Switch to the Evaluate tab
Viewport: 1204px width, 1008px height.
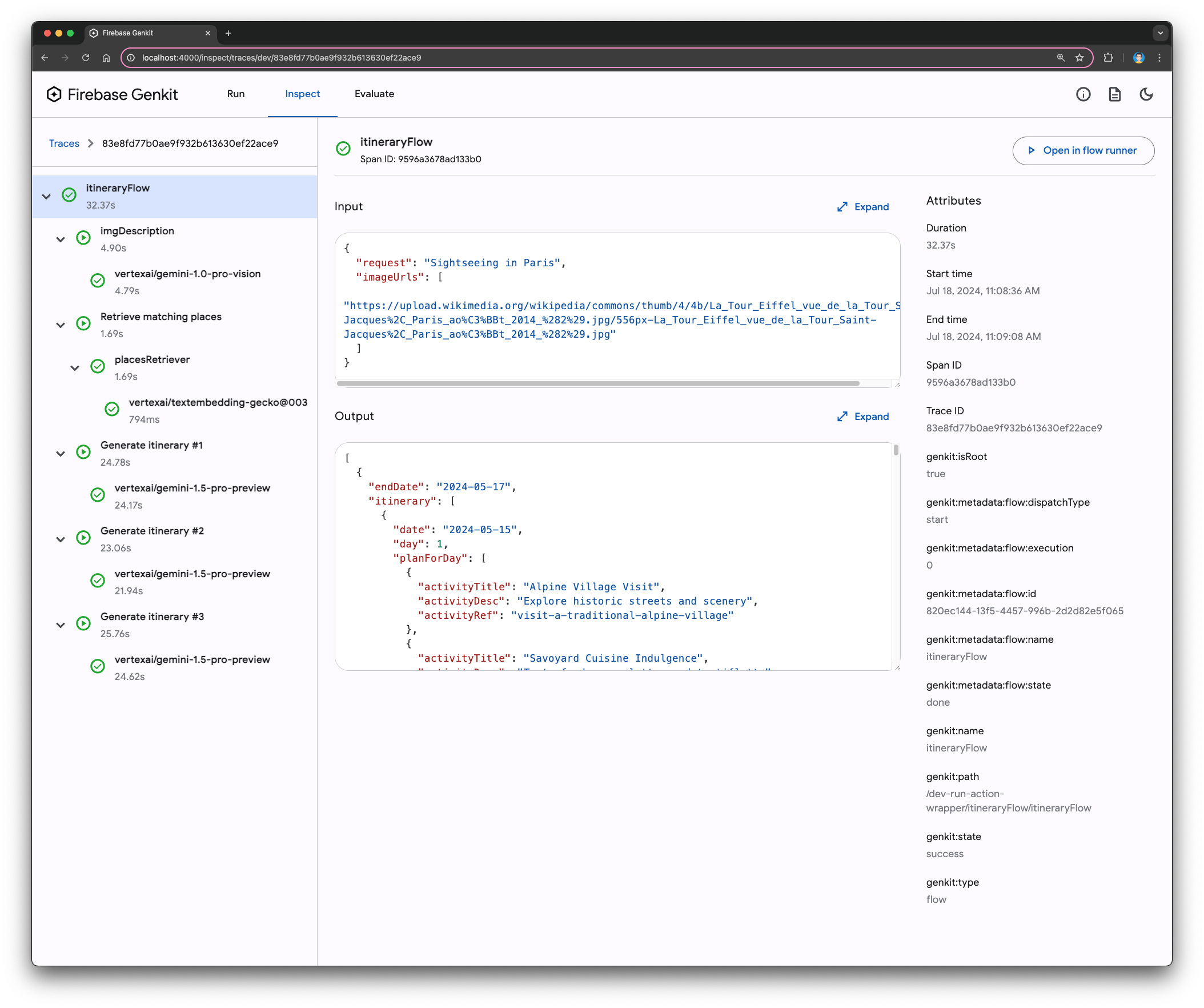(x=374, y=94)
